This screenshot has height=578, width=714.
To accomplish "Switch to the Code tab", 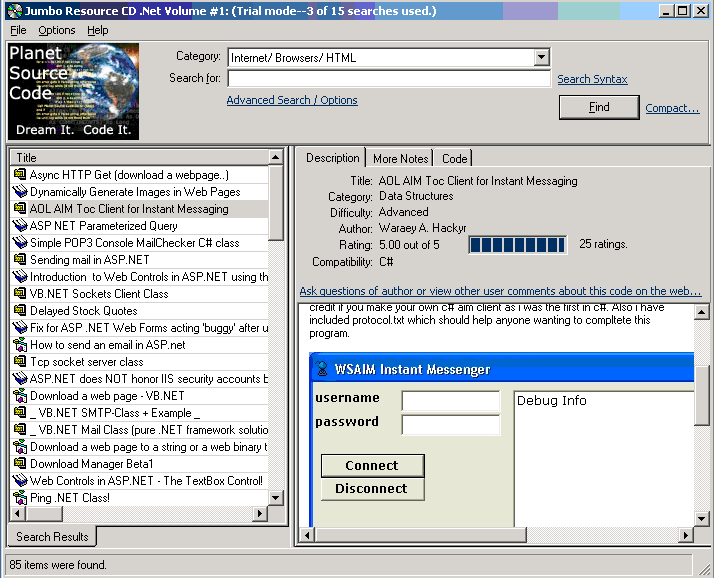I will (454, 159).
